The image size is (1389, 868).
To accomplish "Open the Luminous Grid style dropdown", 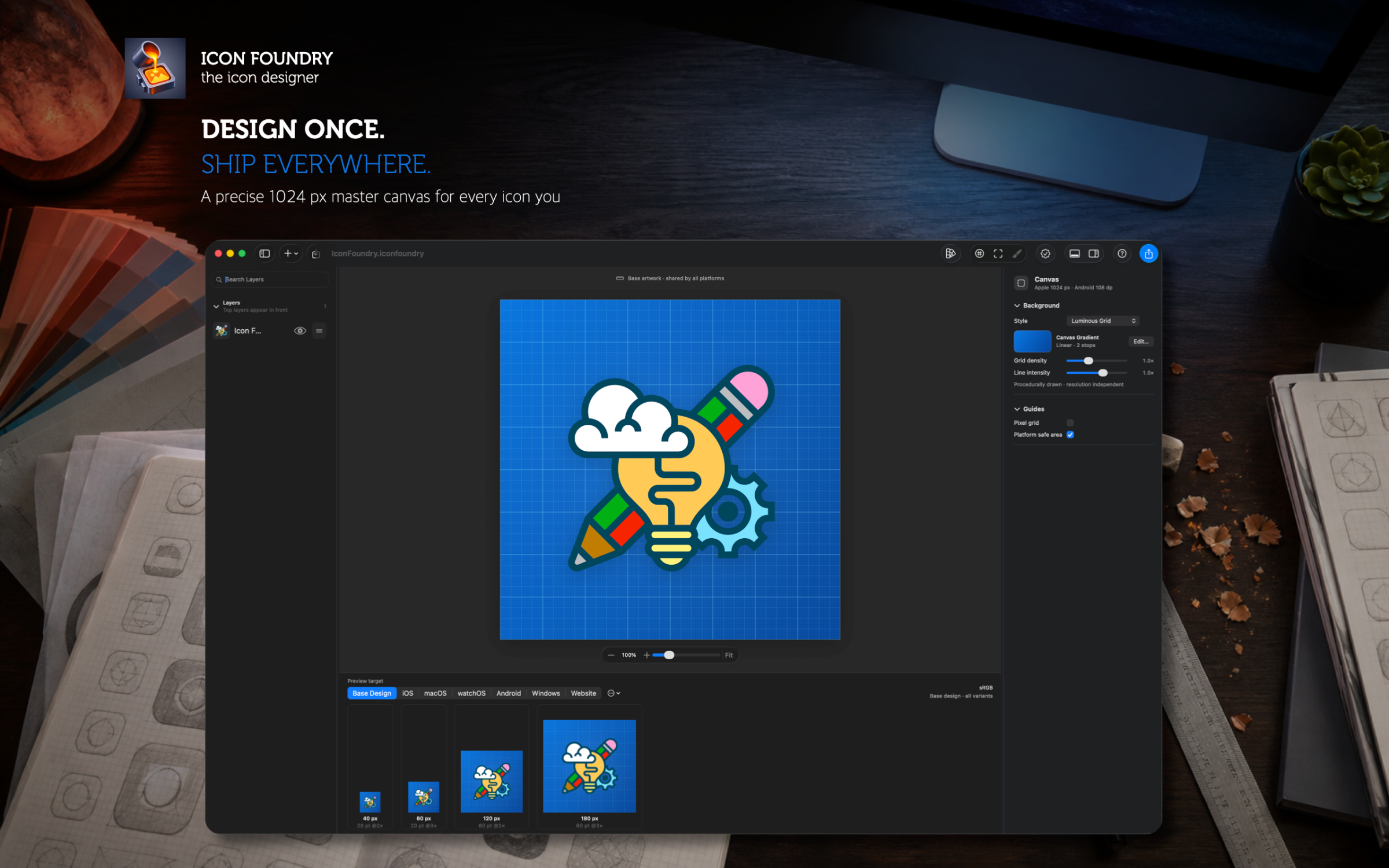I will point(1103,321).
